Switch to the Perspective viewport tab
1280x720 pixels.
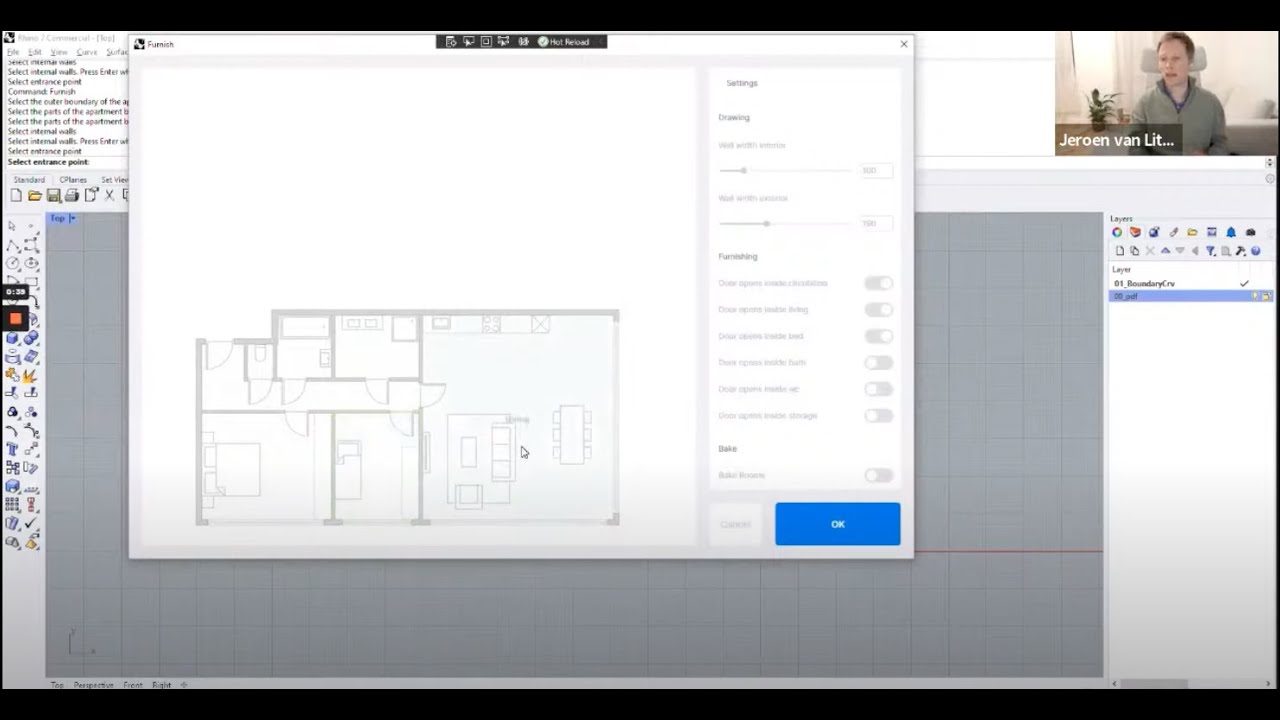pyautogui.click(x=93, y=685)
